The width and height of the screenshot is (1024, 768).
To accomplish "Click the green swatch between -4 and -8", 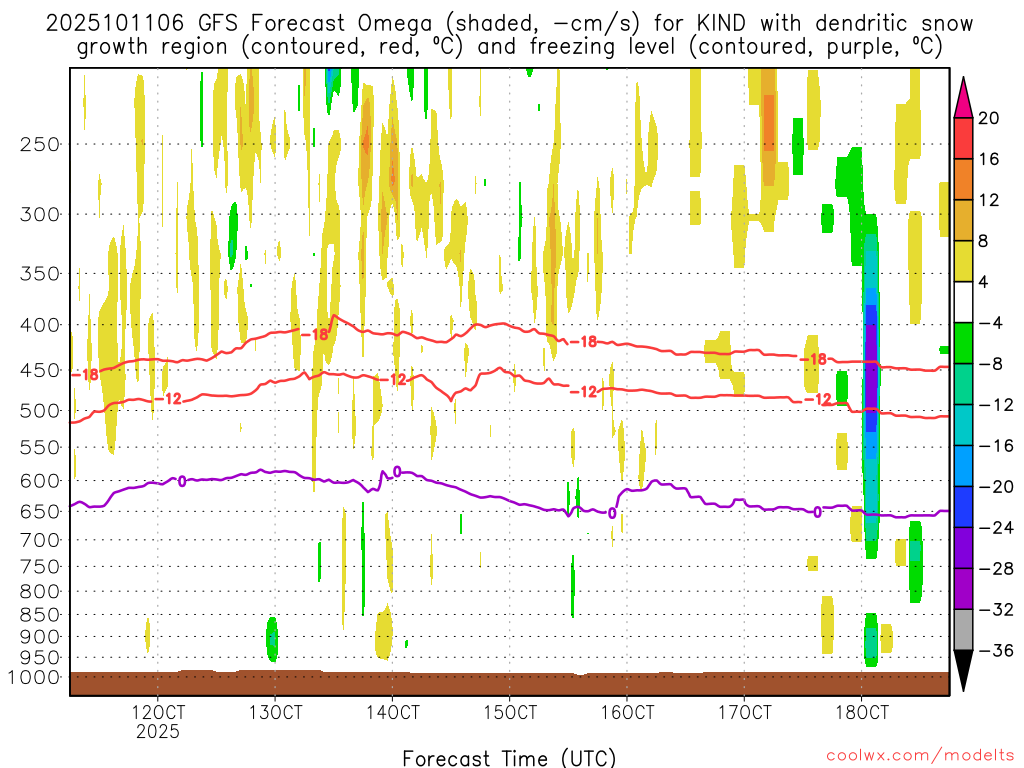I will click(963, 343).
